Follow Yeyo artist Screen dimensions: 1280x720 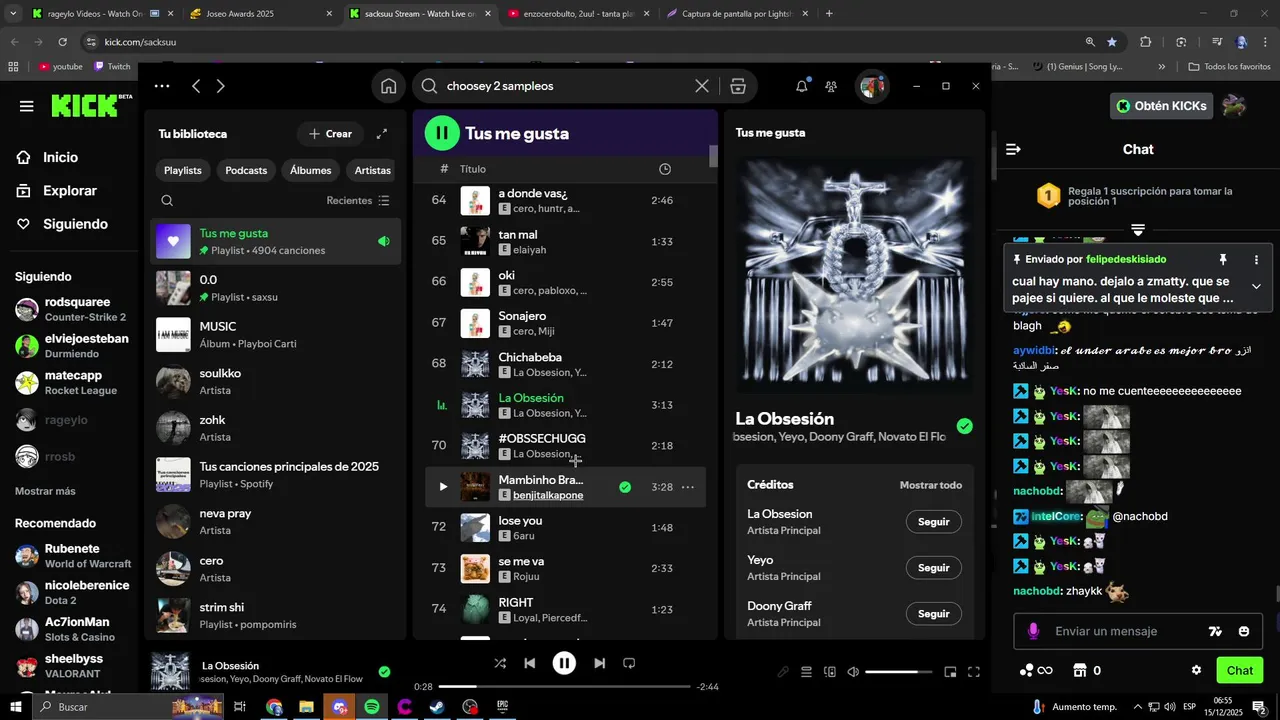coord(933,568)
